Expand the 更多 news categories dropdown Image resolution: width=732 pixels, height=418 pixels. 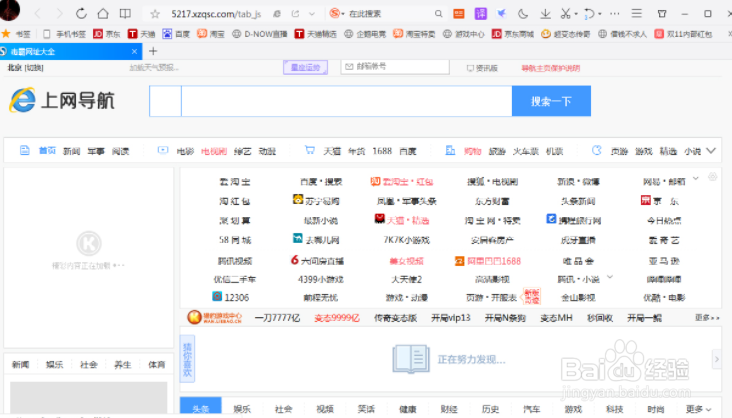click(698, 409)
